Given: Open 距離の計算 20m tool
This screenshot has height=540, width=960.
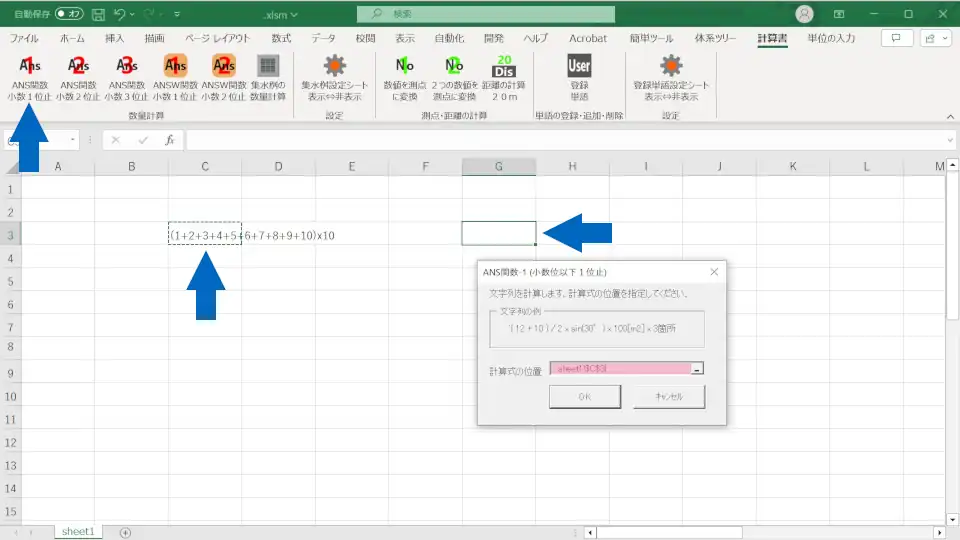Looking at the screenshot, I should [503, 78].
